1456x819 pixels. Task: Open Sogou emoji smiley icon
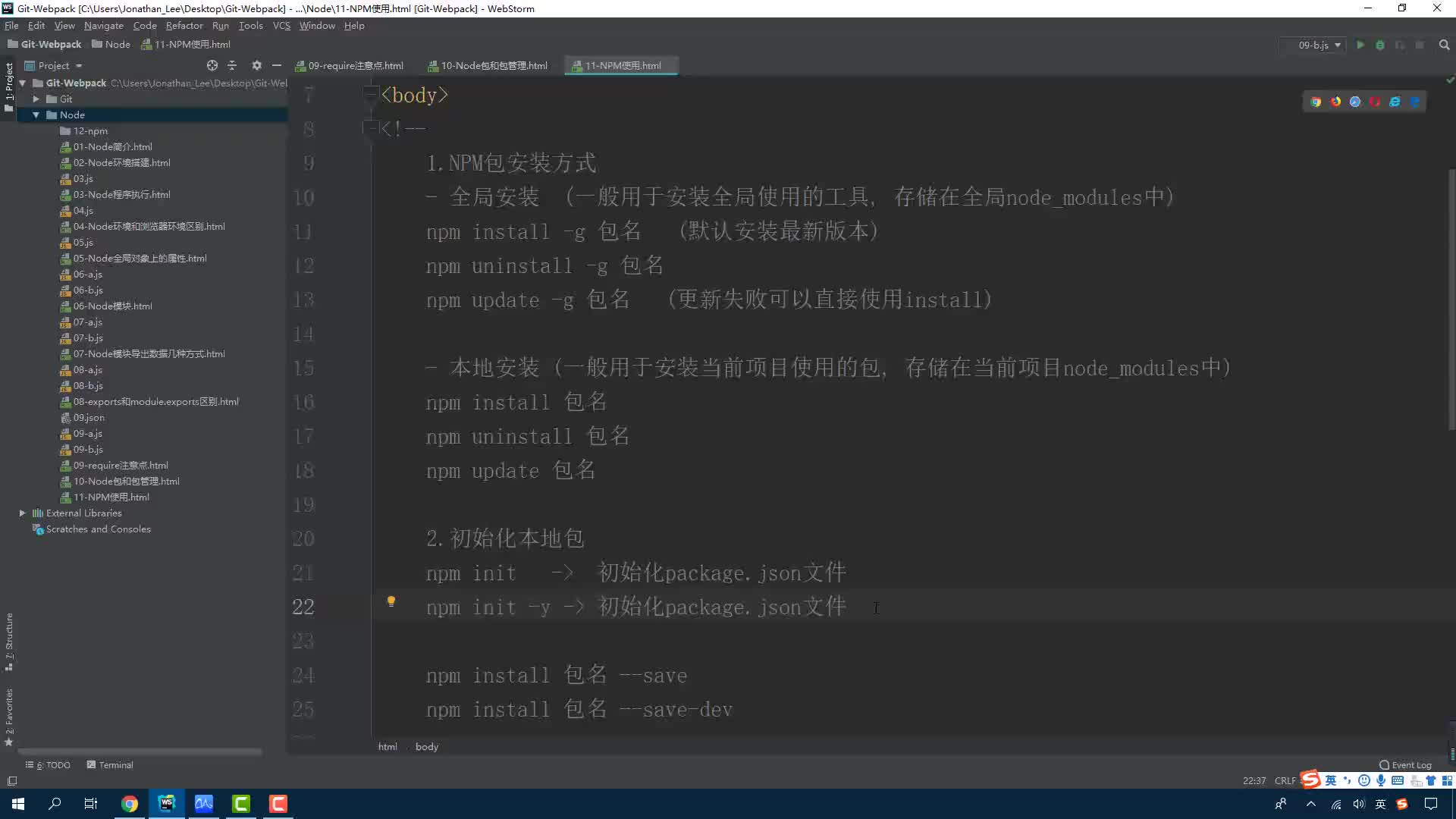pyautogui.click(x=1364, y=780)
